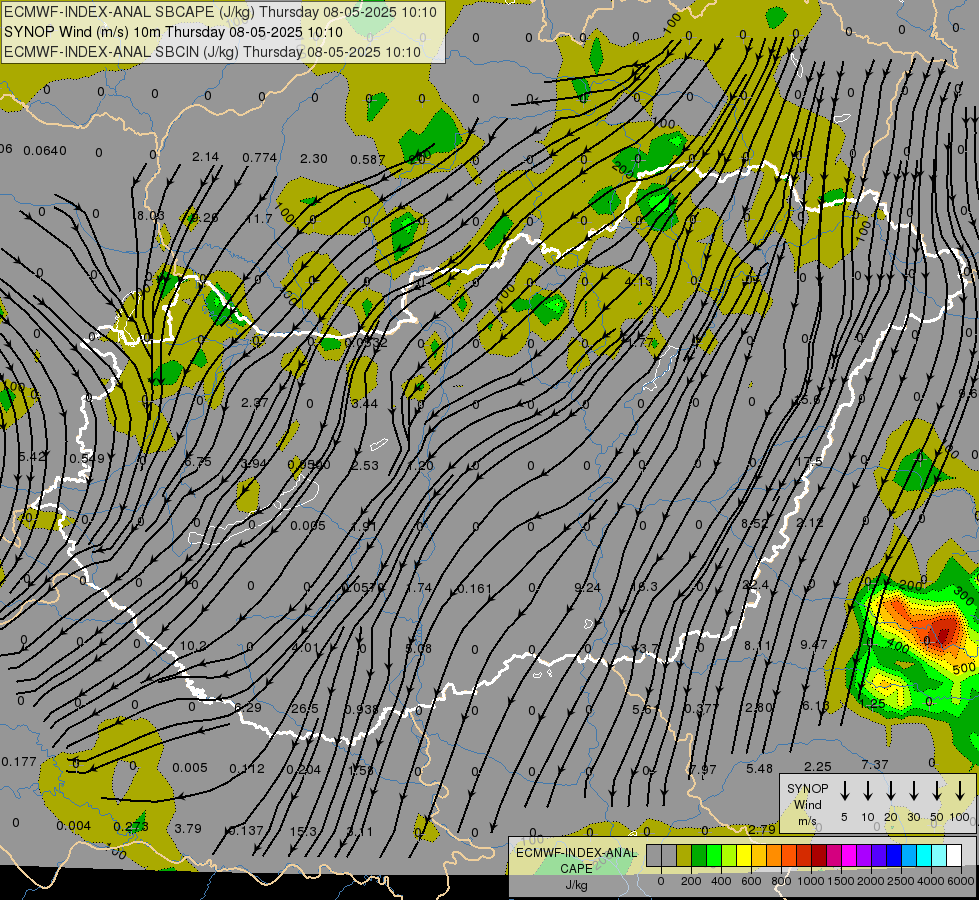Pick the pure yellow CAPE legend swatch
Viewport: 979px width, 900px height.
(744, 856)
